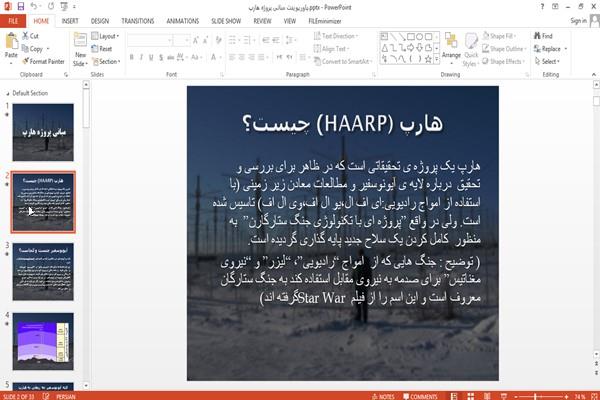Start Slide Show from the status bar icon
The height and width of the screenshot is (400, 600).
point(504,396)
